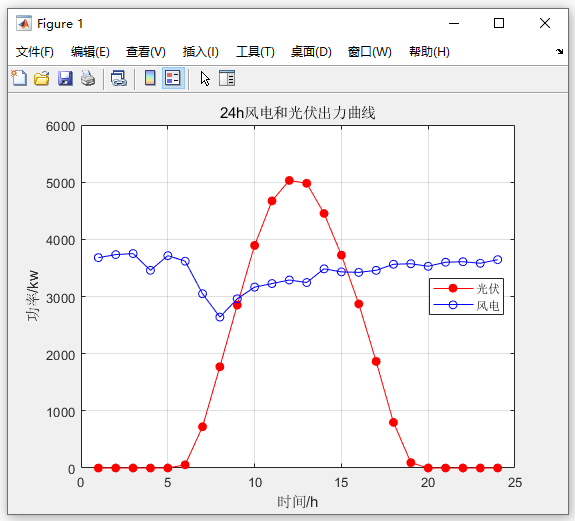
Task: Save the figure with the floppy disk icon
Action: tap(65, 78)
